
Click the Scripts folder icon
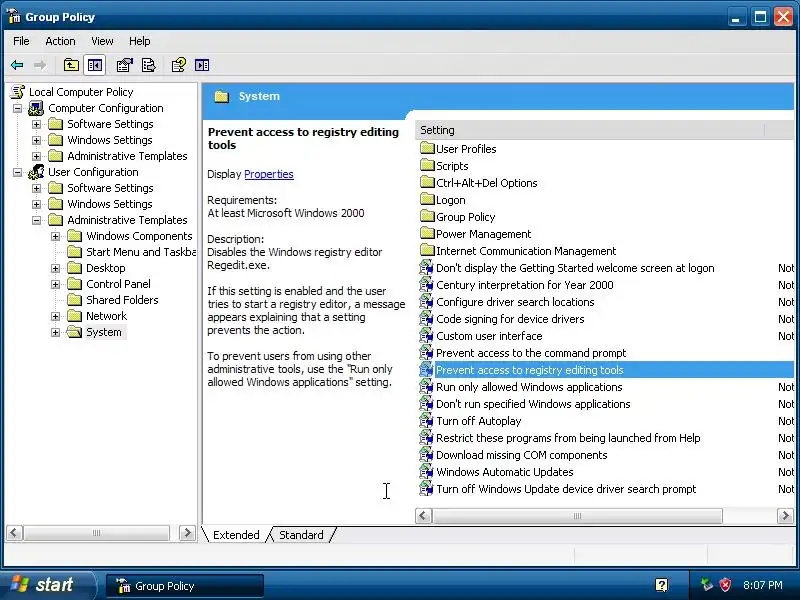pos(427,165)
